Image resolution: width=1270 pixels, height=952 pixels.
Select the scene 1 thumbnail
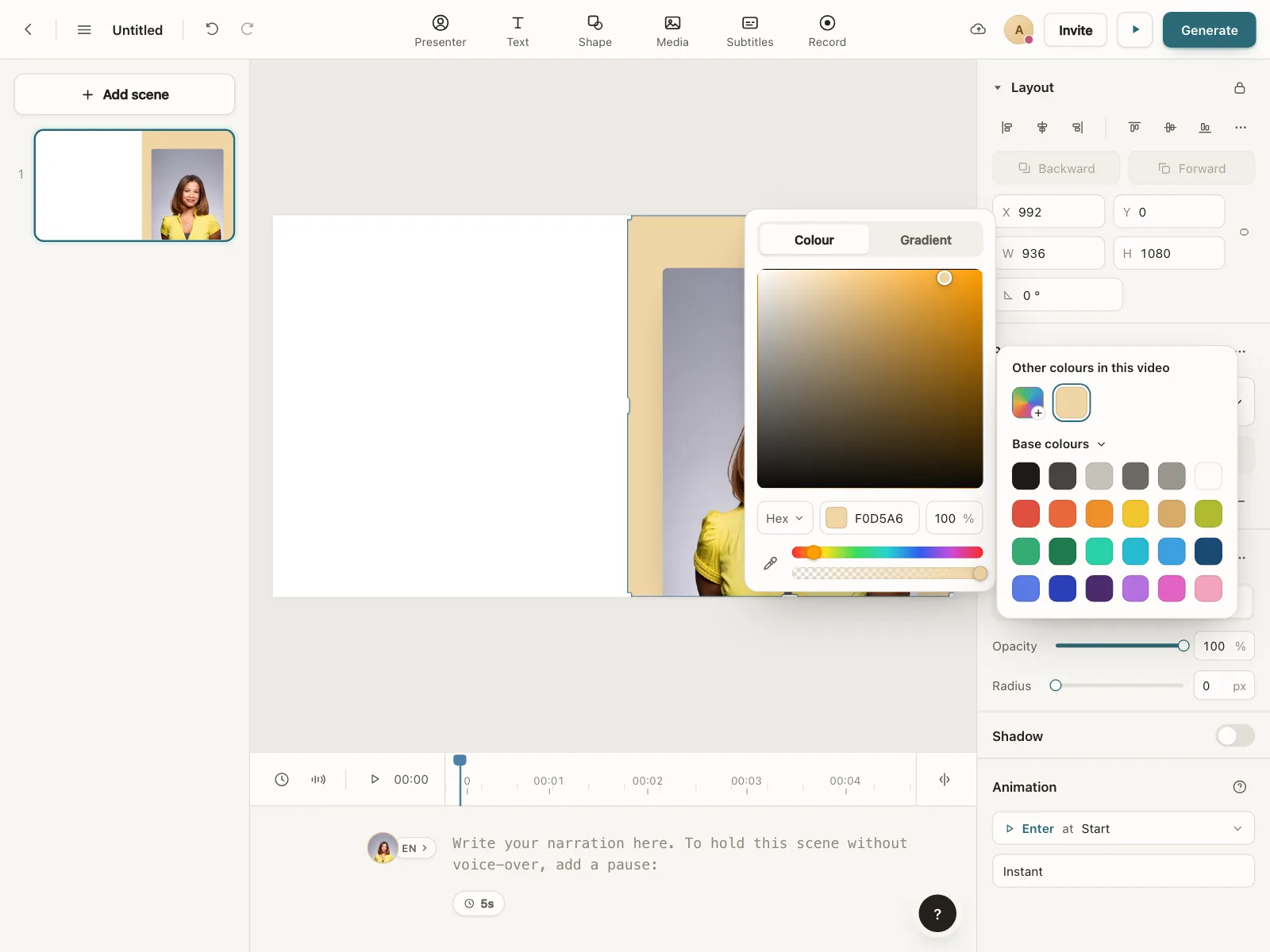[x=134, y=186]
